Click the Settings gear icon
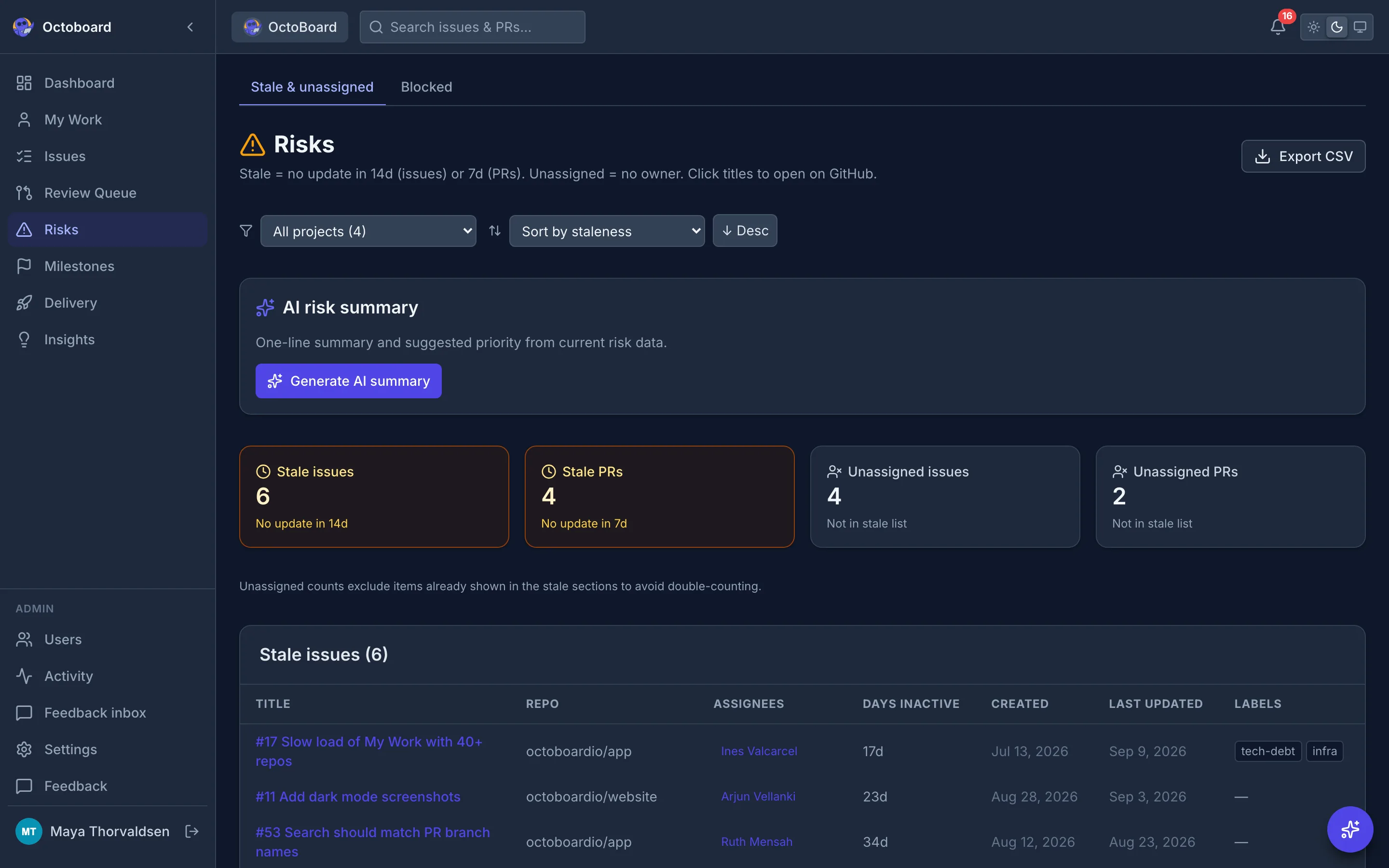Image resolution: width=1389 pixels, height=868 pixels. [24, 749]
